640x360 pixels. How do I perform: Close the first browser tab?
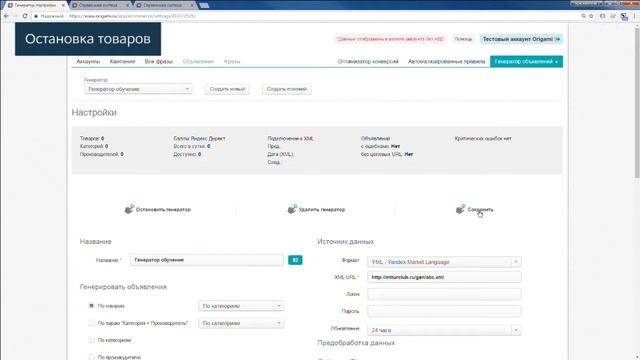[x=63, y=5]
